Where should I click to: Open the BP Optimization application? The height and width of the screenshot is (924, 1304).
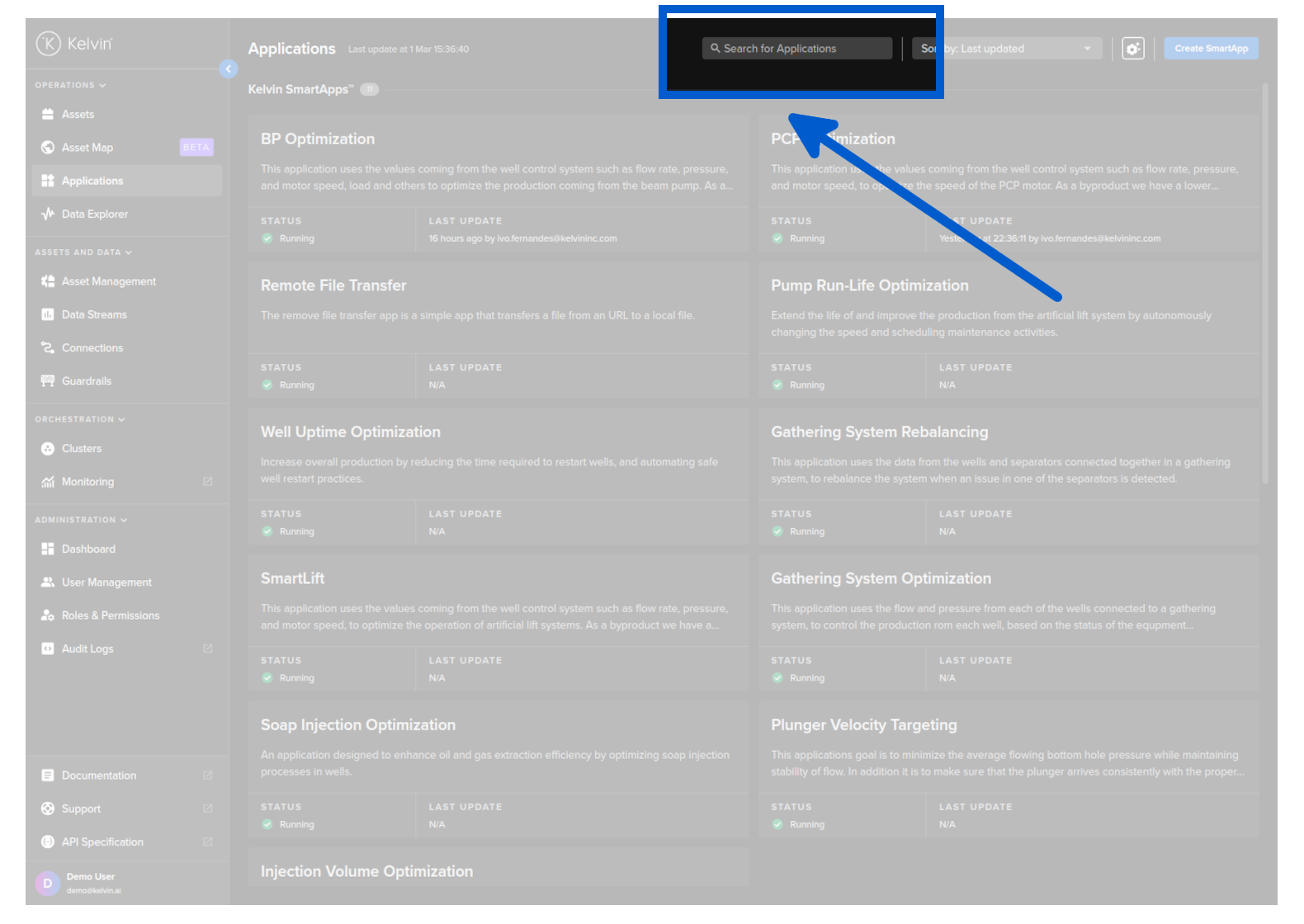coord(318,139)
